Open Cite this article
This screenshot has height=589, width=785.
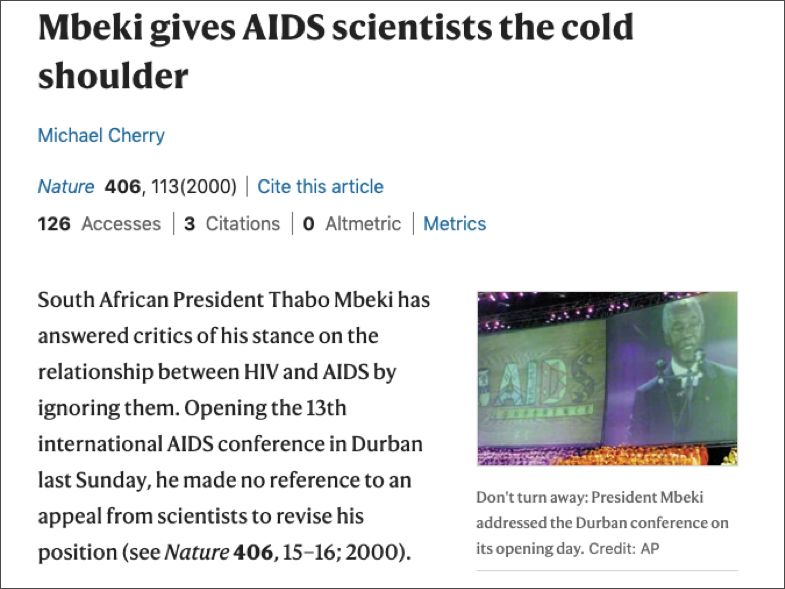[320, 186]
